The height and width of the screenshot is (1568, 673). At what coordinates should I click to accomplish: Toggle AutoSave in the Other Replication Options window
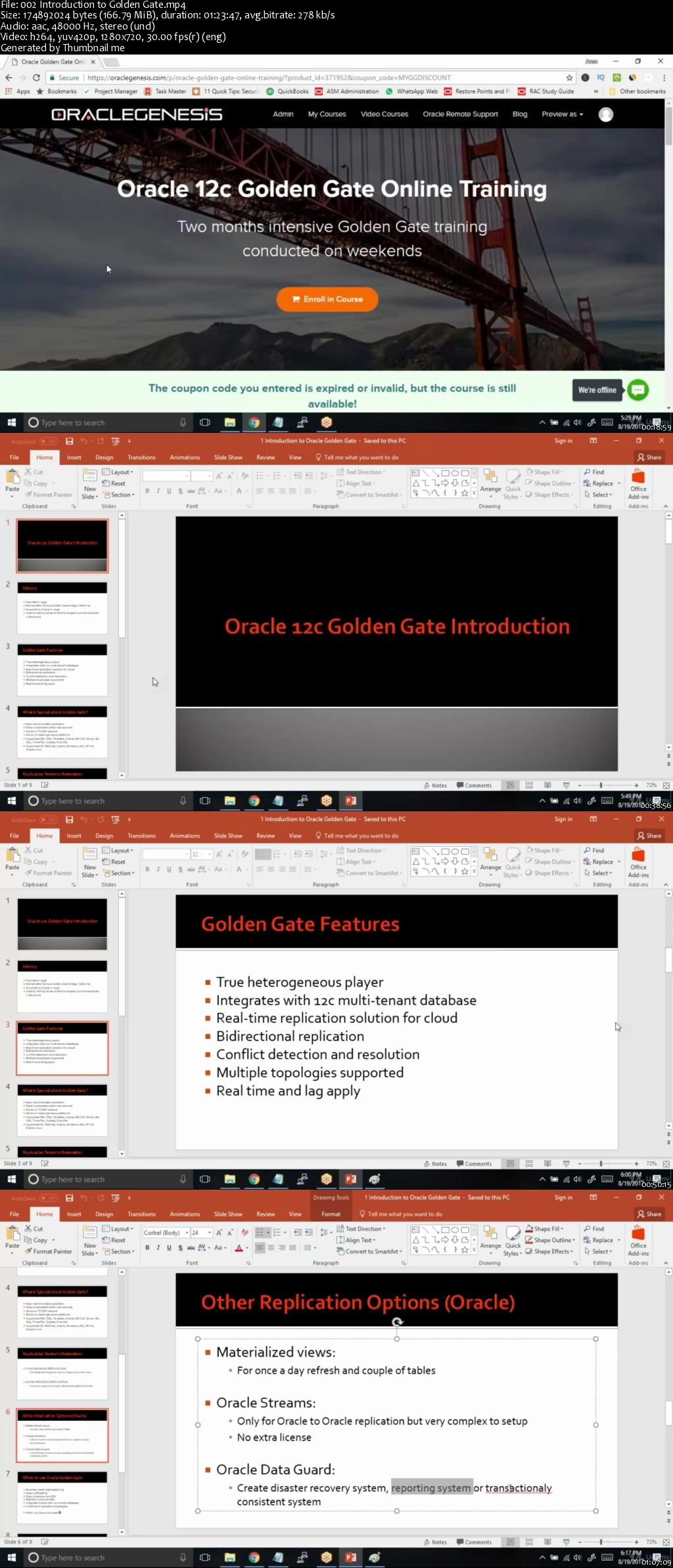pyautogui.click(x=34, y=1198)
